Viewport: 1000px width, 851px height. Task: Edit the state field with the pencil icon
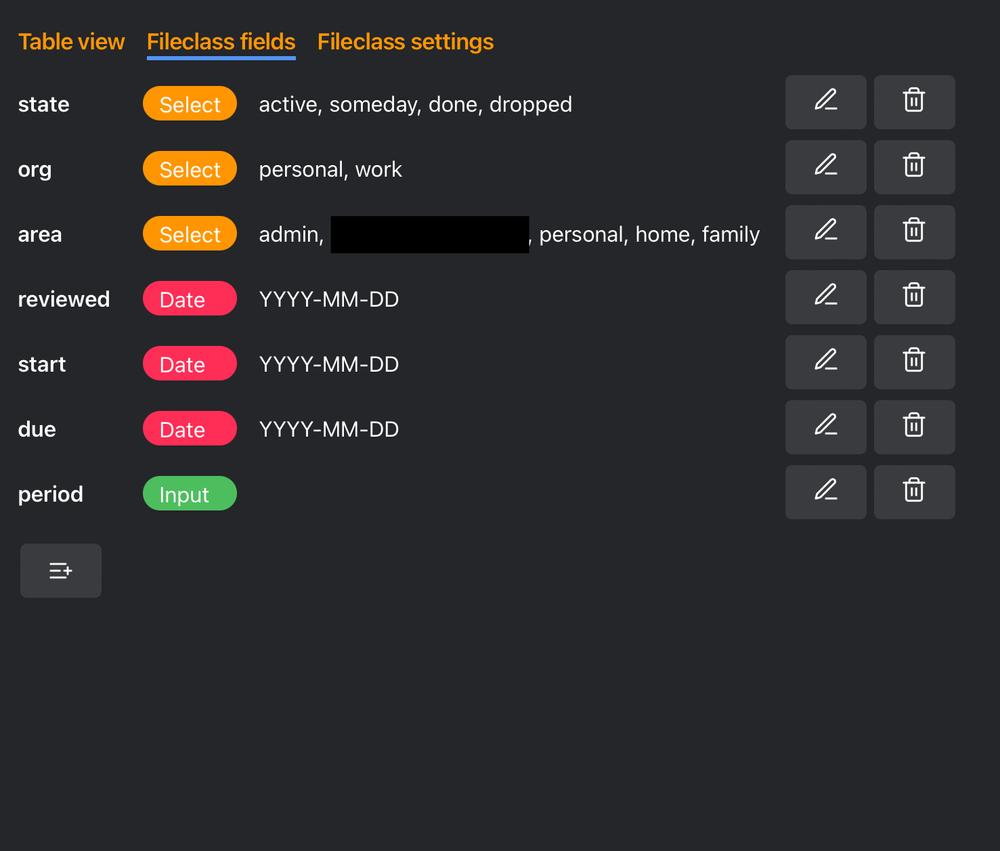point(825,102)
